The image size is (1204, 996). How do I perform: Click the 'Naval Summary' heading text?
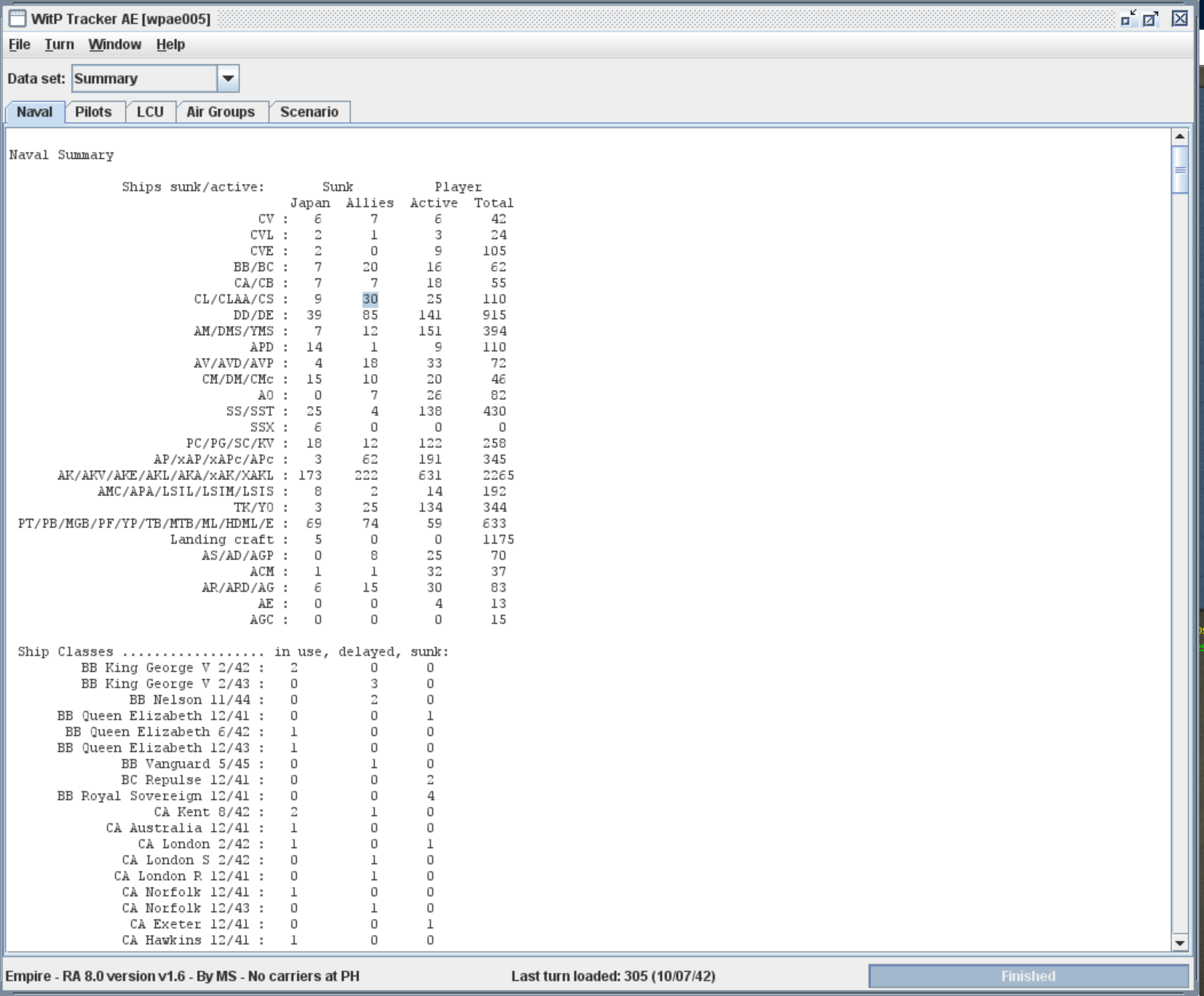(61, 155)
